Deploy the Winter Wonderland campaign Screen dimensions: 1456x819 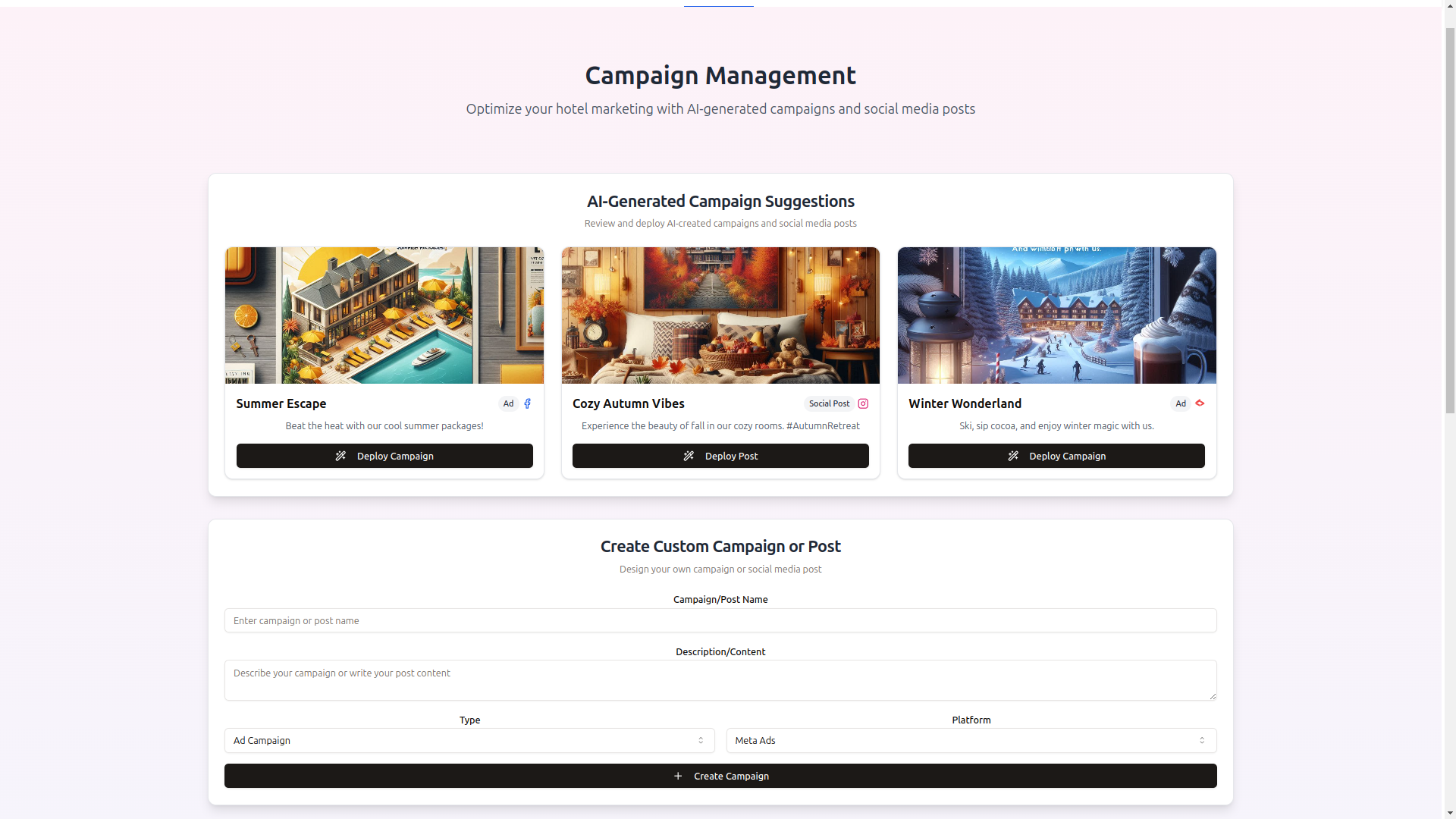pos(1056,456)
